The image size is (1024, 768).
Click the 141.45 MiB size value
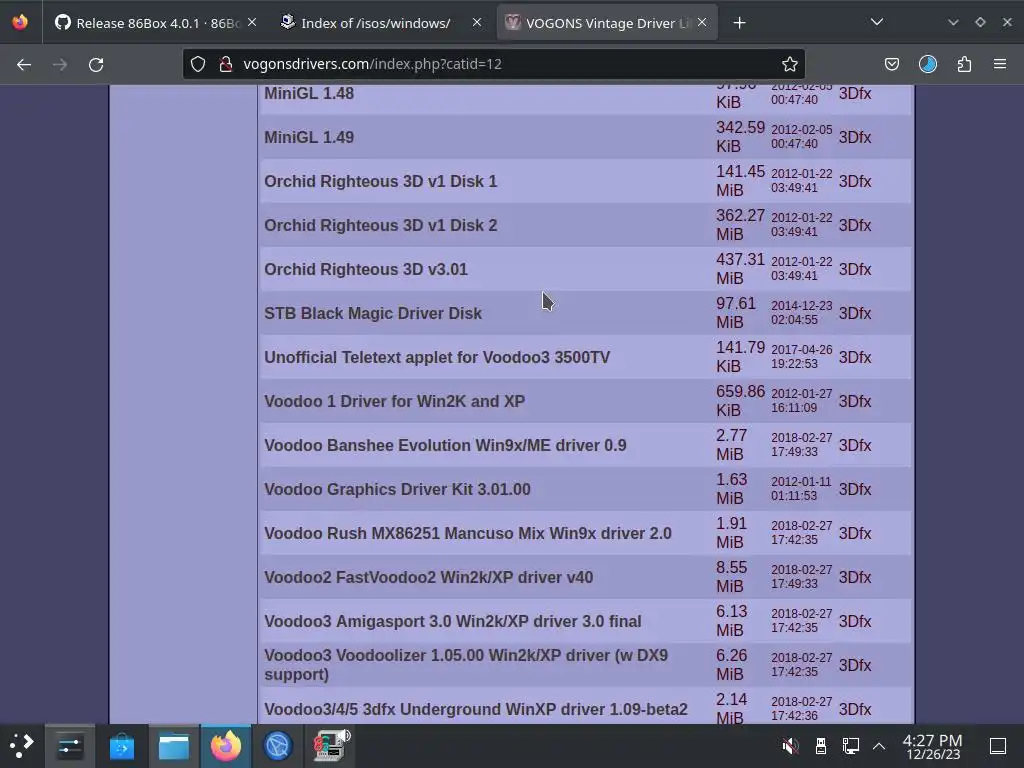pos(740,181)
